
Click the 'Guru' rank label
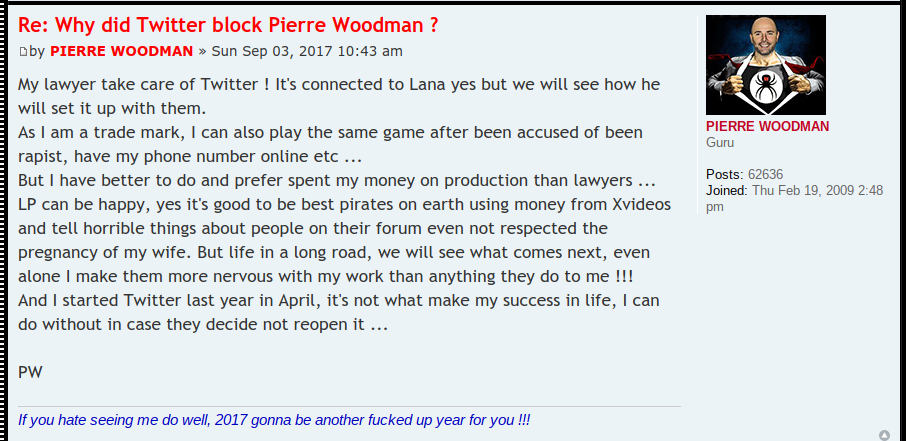pyautogui.click(x=720, y=142)
